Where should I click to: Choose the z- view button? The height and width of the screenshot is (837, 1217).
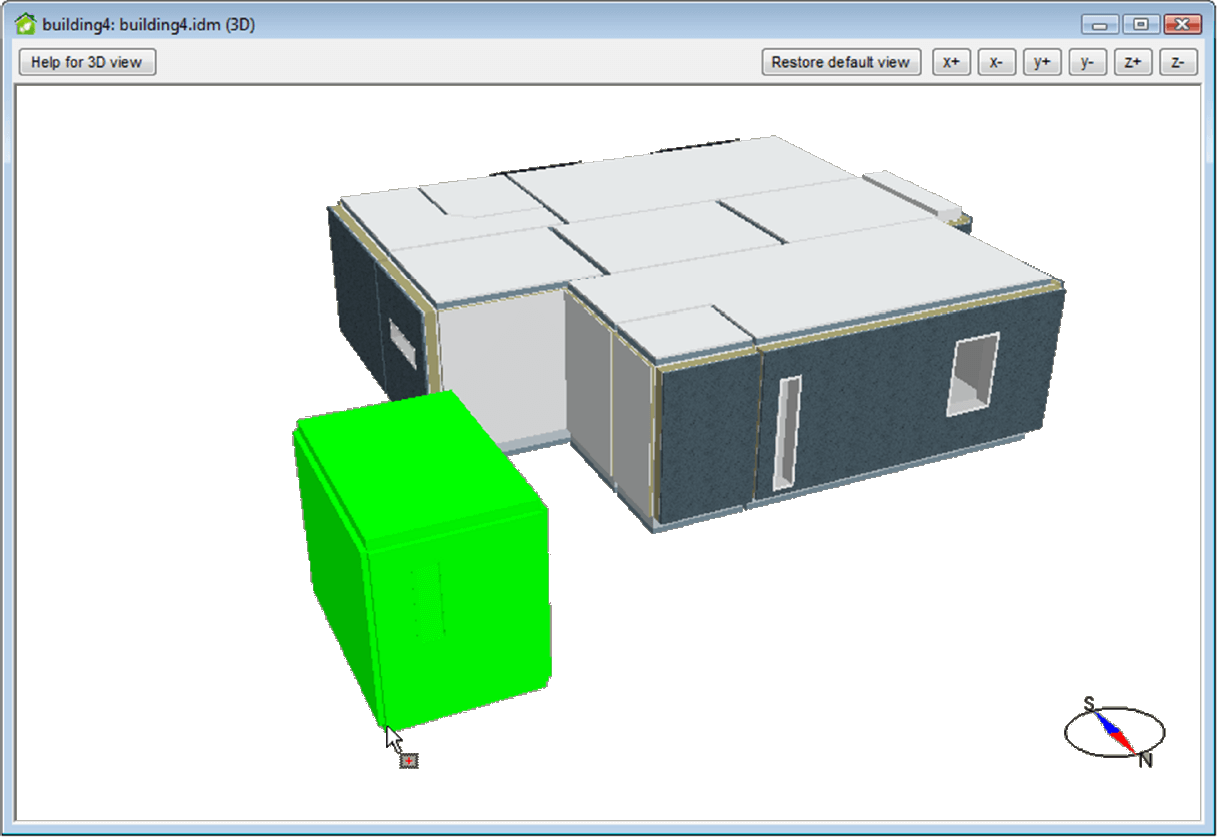coord(1178,62)
